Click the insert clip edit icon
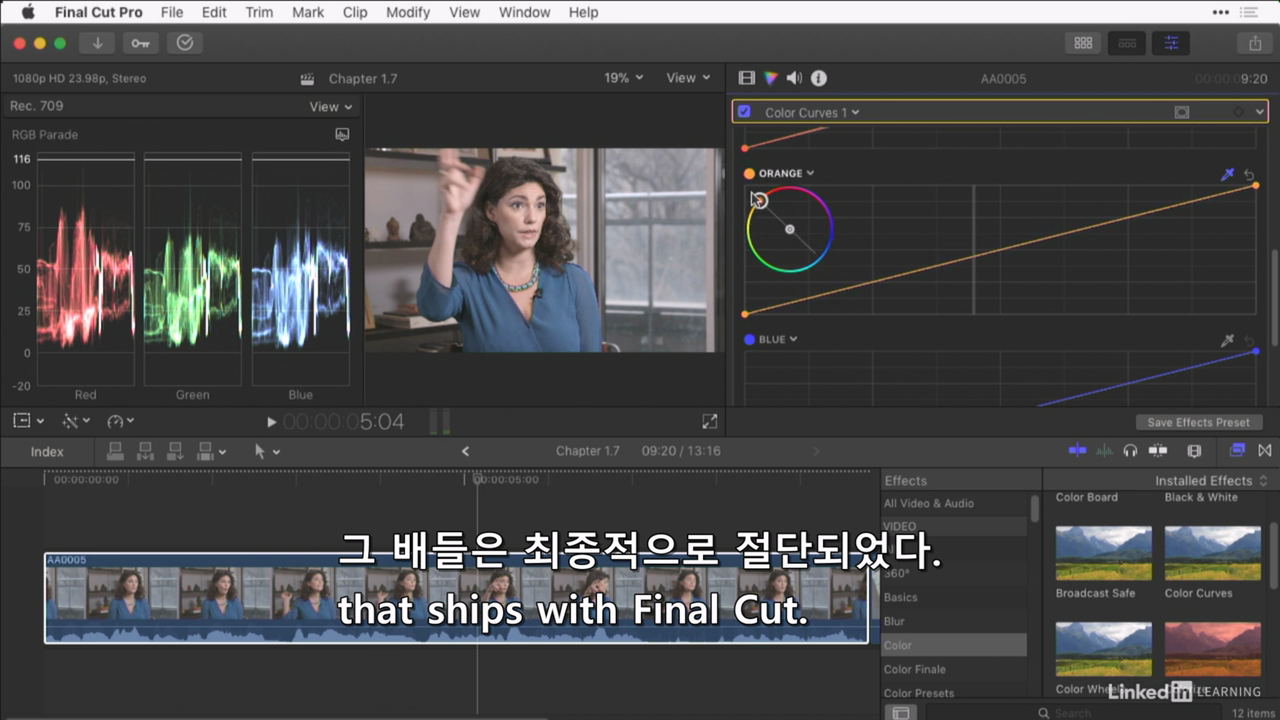Screen dimensions: 1280x720 coord(145,452)
